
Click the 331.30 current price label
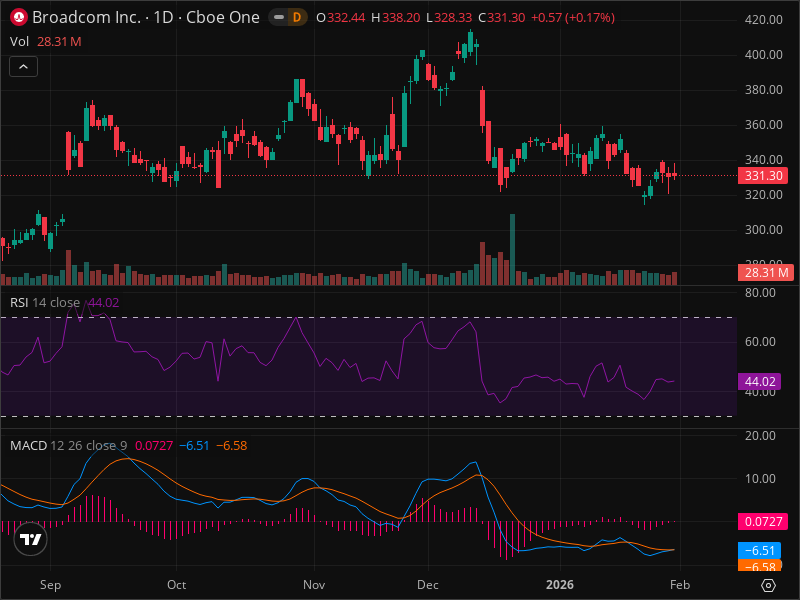tap(763, 176)
